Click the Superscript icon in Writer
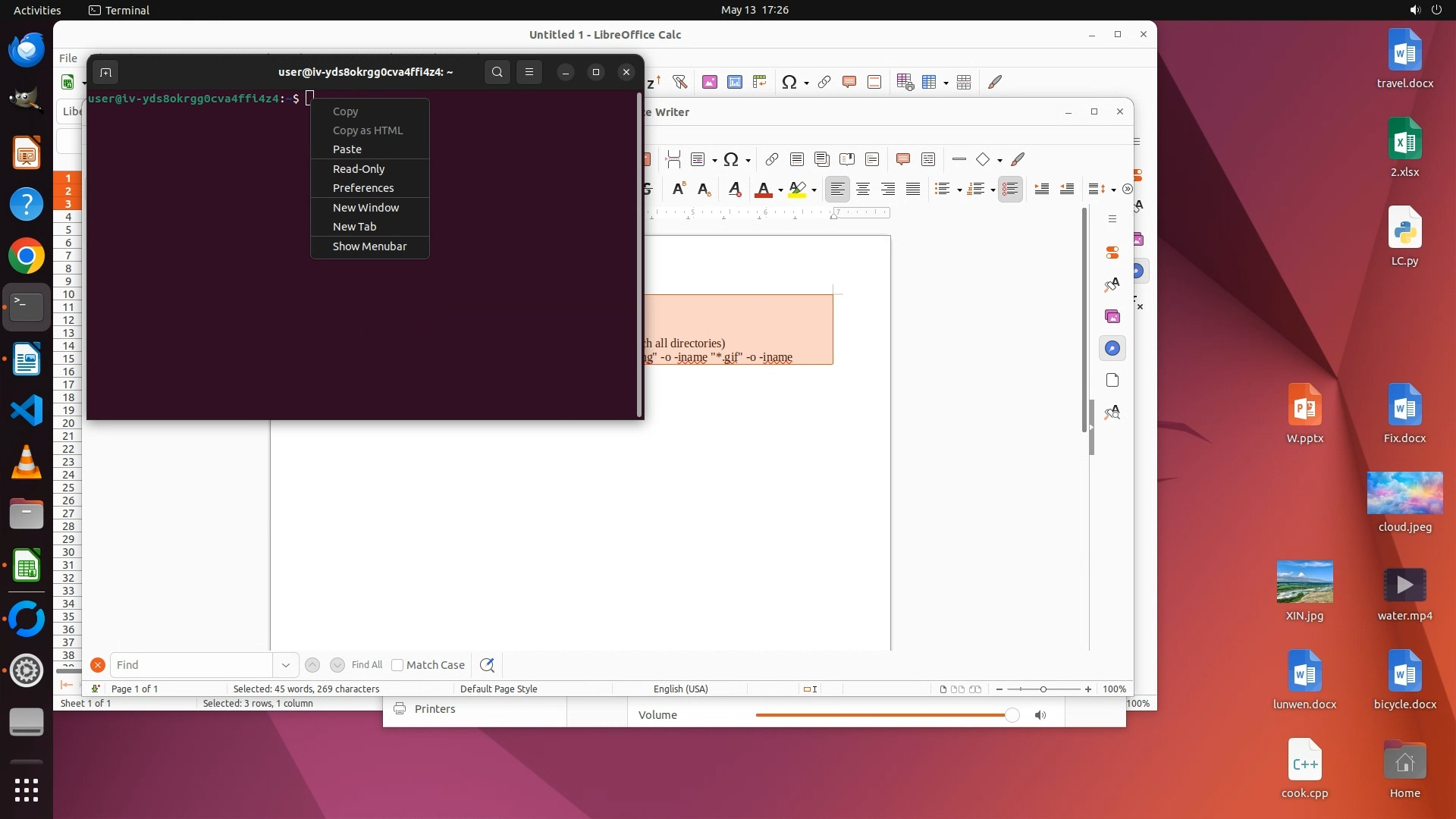 679,190
